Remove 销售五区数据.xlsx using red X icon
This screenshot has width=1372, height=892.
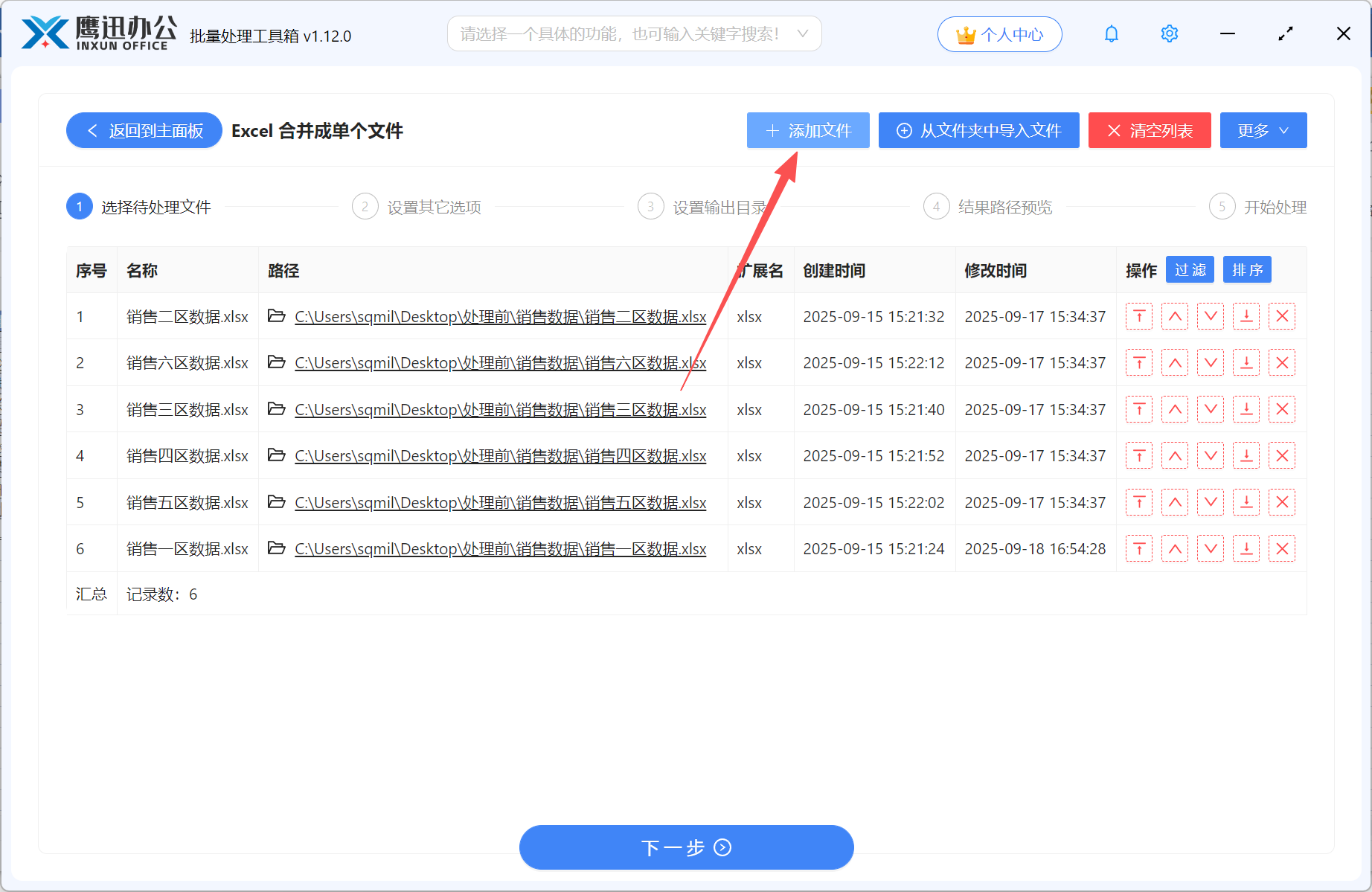coord(1282,502)
